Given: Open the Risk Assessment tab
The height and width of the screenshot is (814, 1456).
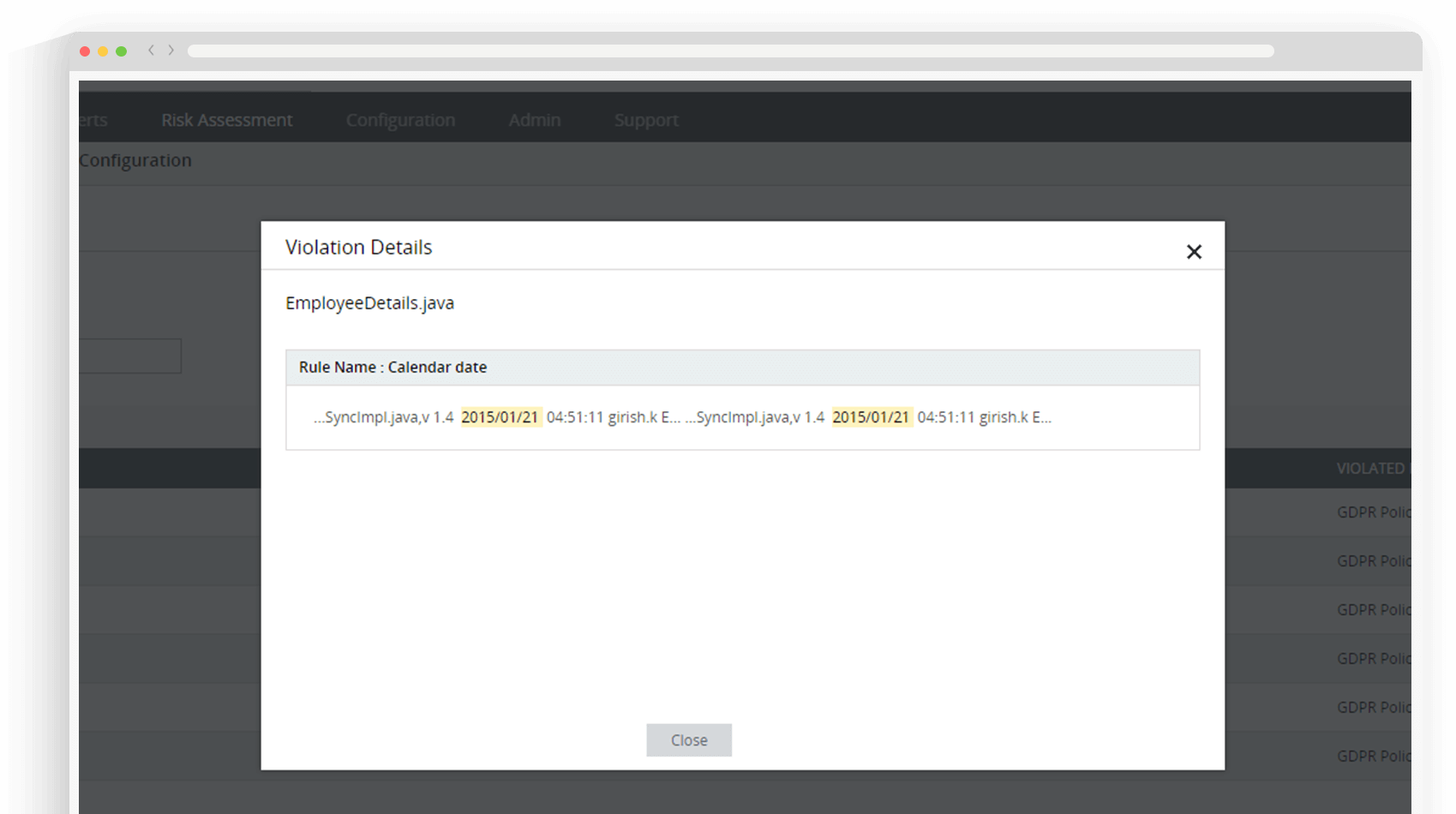Looking at the screenshot, I should pos(226,120).
